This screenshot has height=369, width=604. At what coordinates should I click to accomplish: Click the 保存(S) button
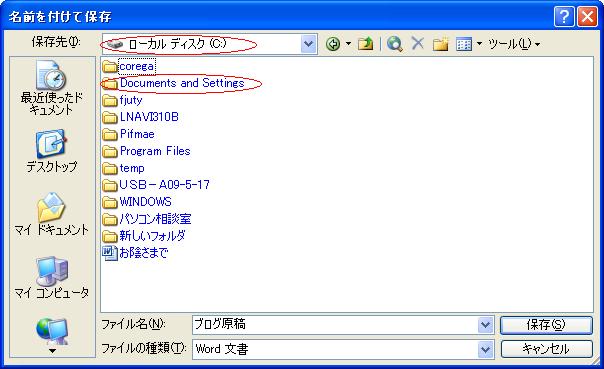coord(546,325)
